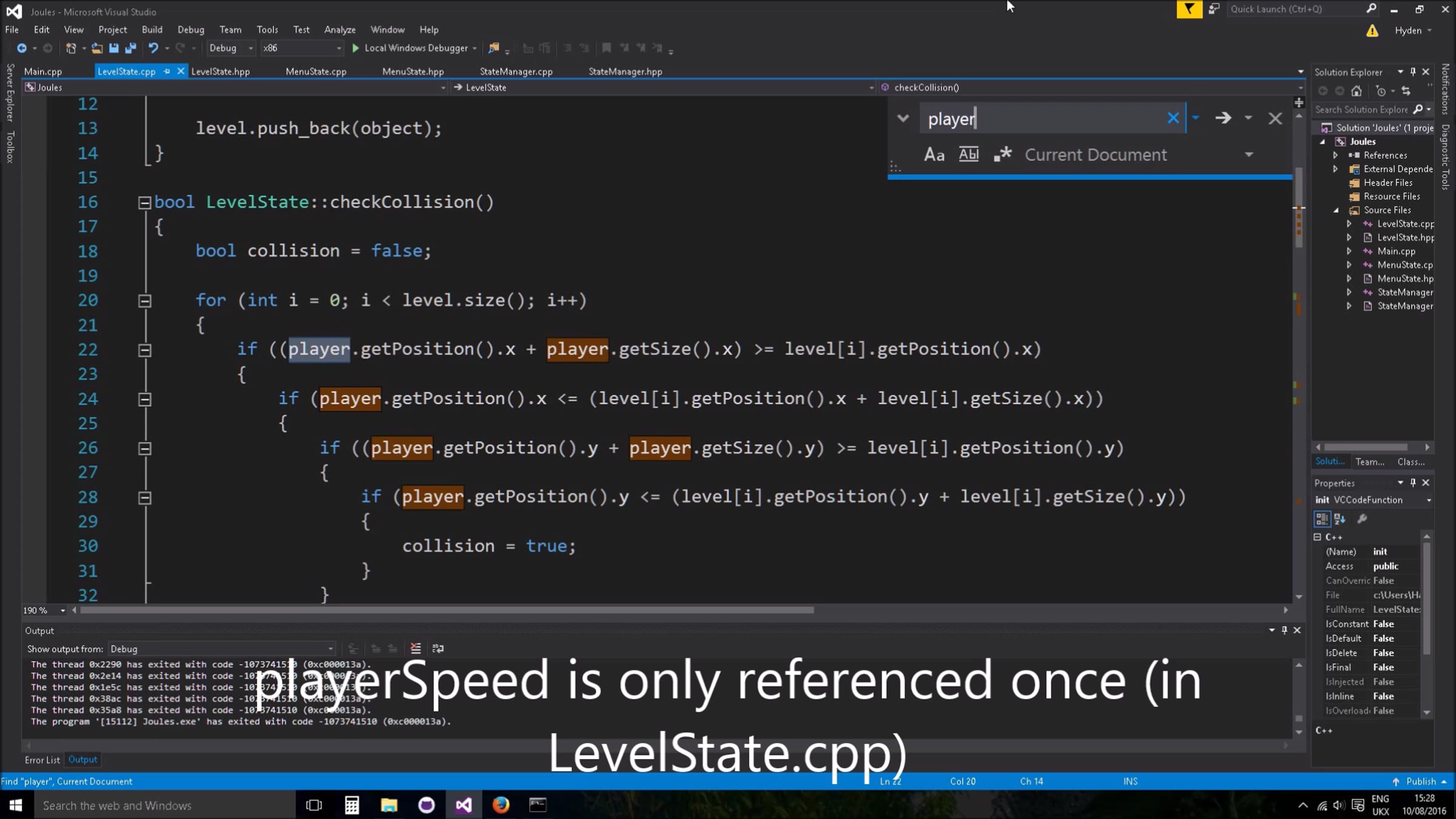Click Clear All in Output toolbar
This screenshot has height=819, width=1456.
coord(416,649)
